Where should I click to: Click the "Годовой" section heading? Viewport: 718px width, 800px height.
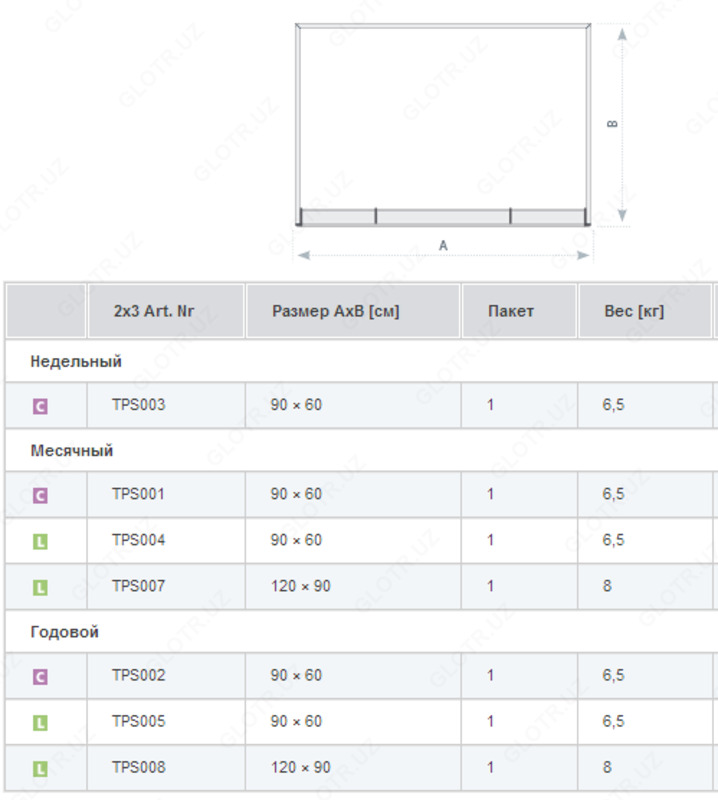[65, 632]
